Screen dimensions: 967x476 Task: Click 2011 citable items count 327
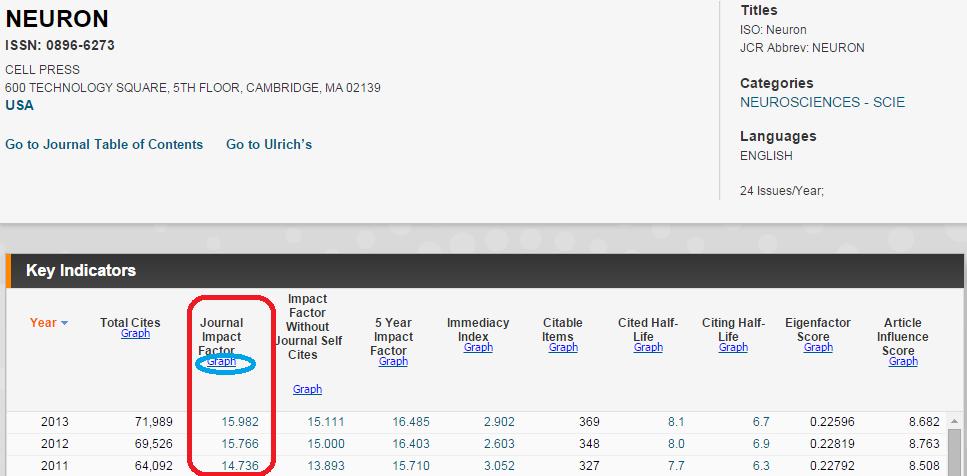click(589, 466)
